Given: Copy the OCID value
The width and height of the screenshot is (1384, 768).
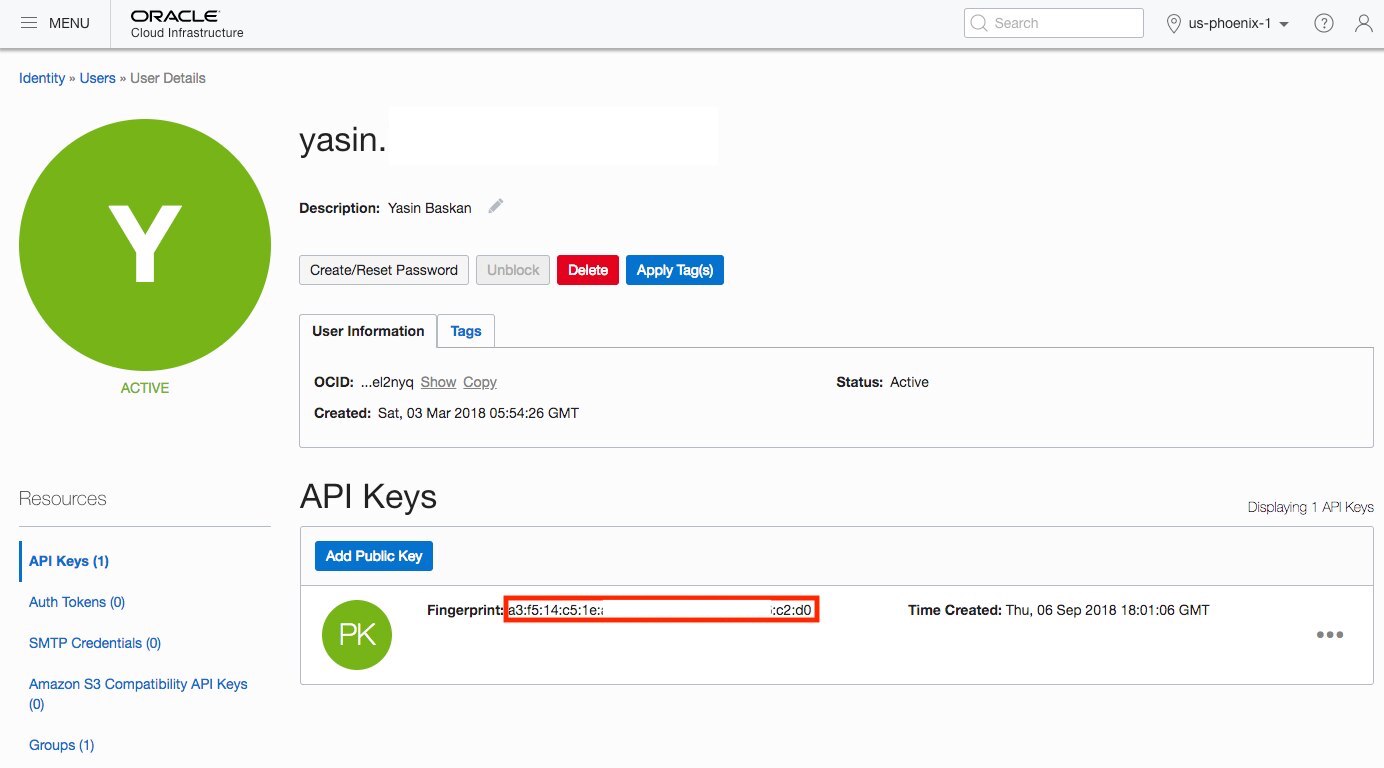Looking at the screenshot, I should point(480,382).
